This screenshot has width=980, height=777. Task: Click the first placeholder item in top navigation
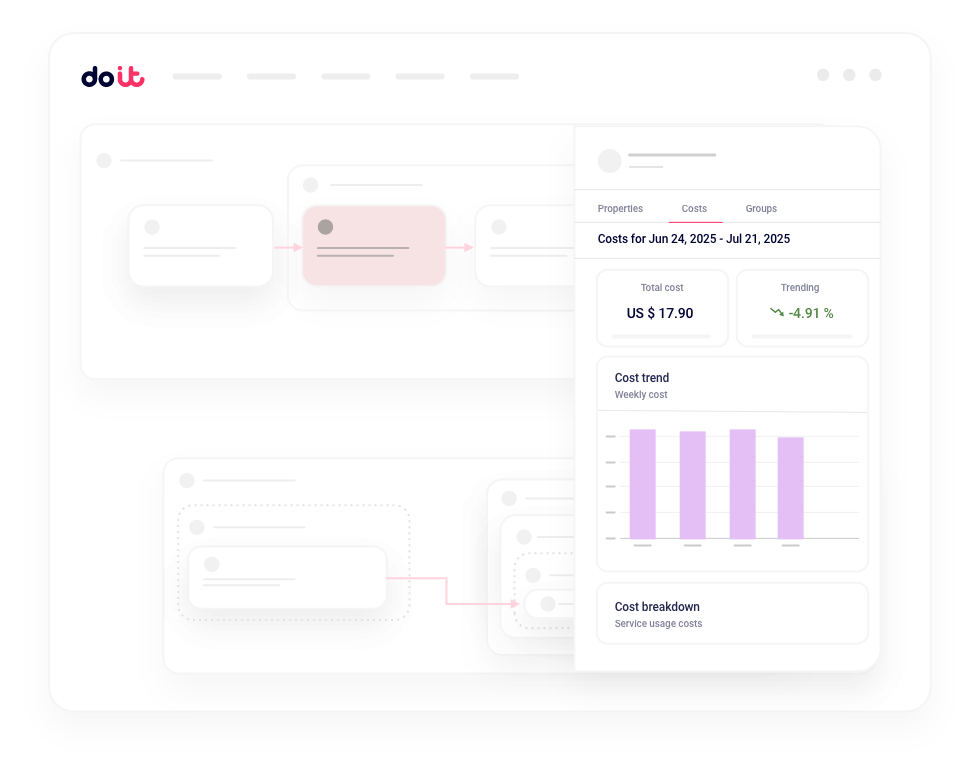click(x=197, y=76)
